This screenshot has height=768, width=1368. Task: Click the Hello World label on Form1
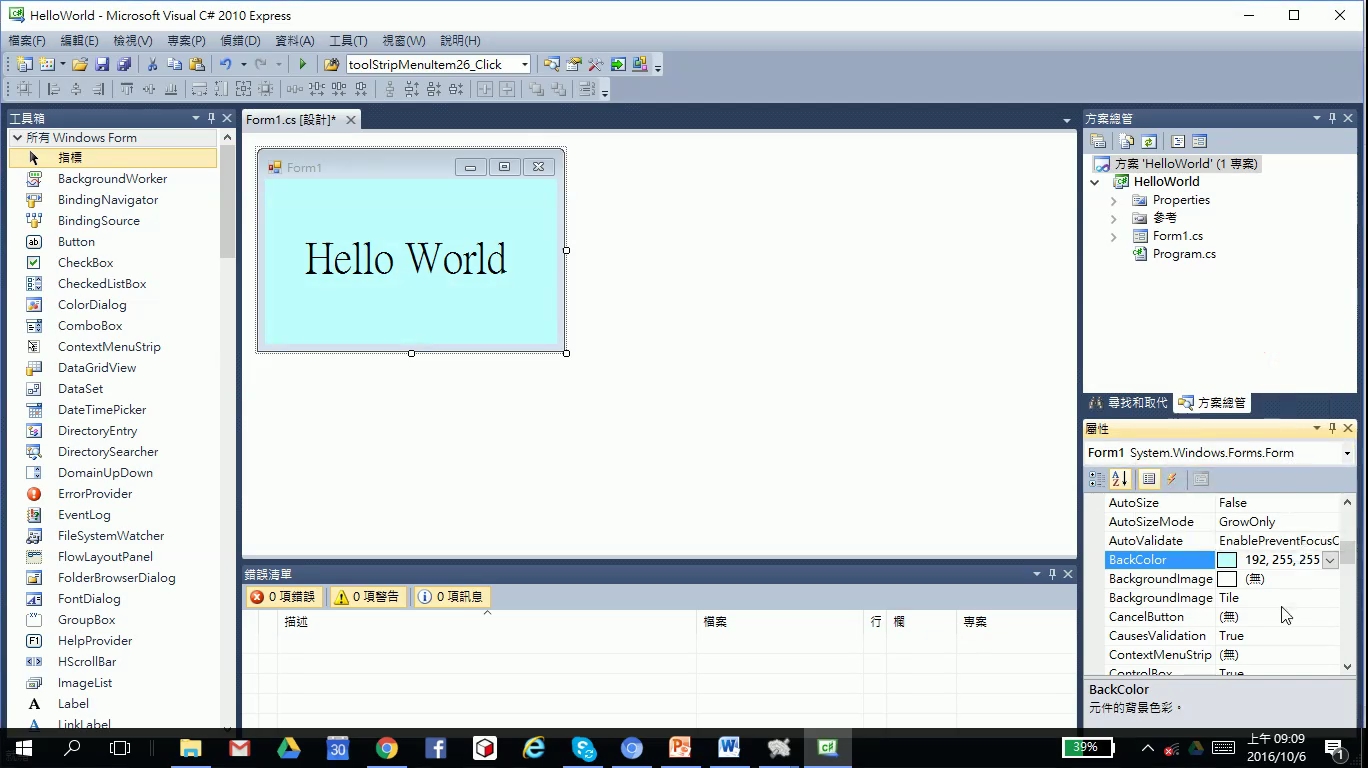pos(406,259)
